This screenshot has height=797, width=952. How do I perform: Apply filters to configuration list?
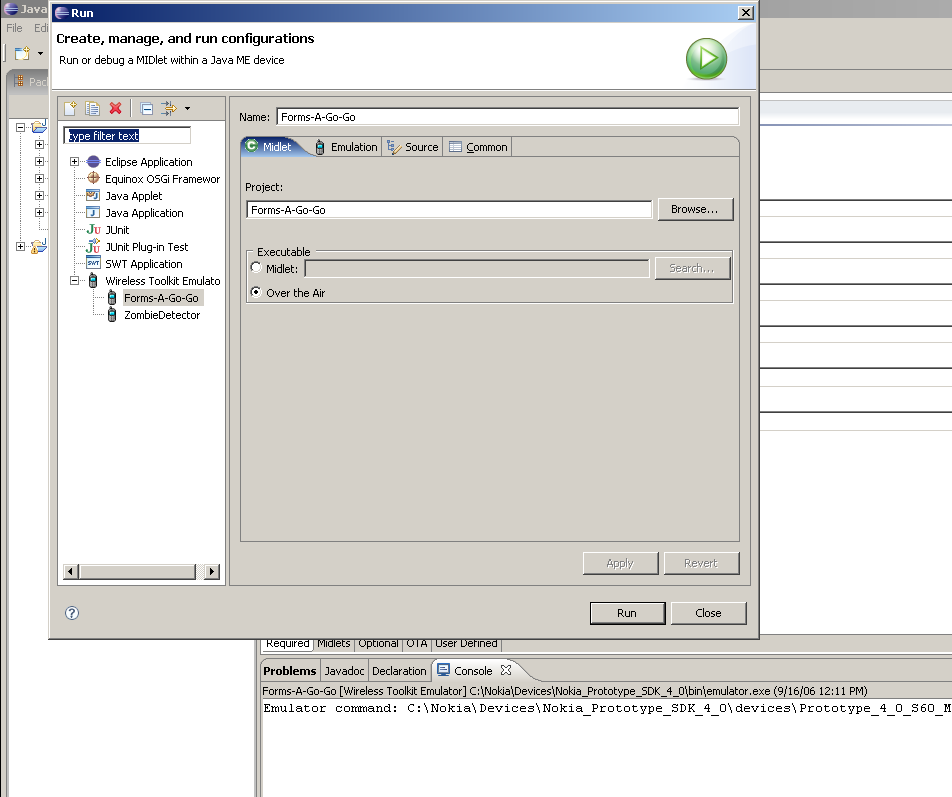(x=170, y=108)
